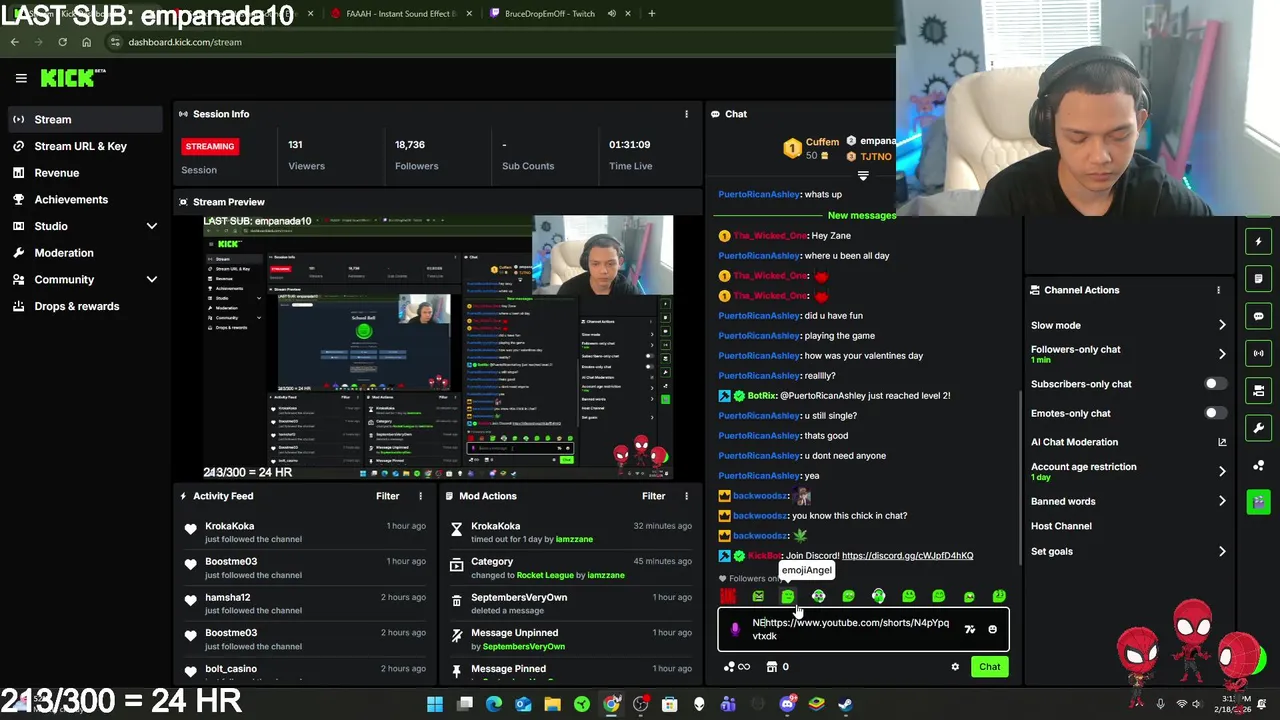
Task: Insert the red first emote in emote row
Action: [728, 597]
